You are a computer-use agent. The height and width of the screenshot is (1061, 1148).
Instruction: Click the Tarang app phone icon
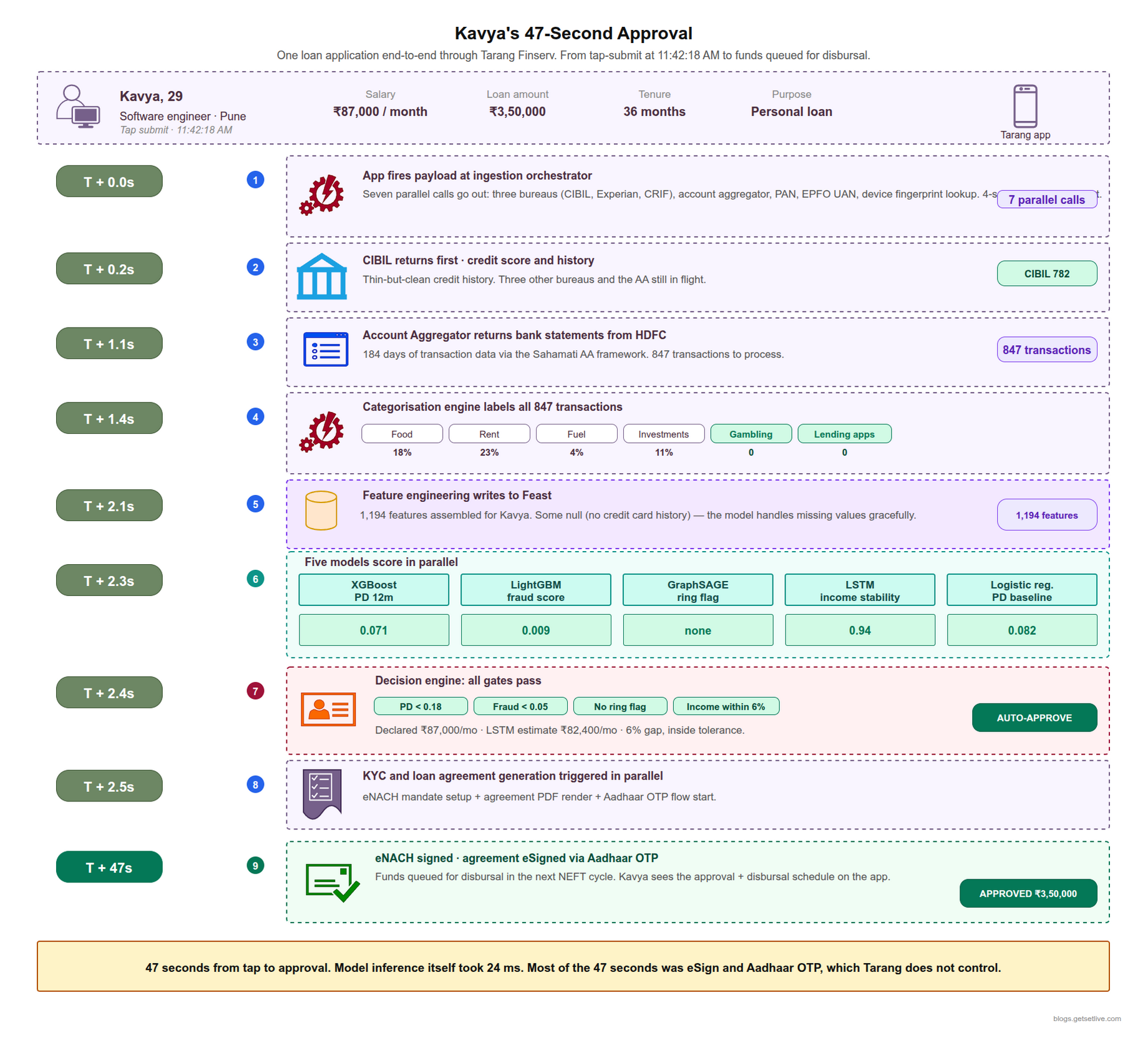point(1025,106)
